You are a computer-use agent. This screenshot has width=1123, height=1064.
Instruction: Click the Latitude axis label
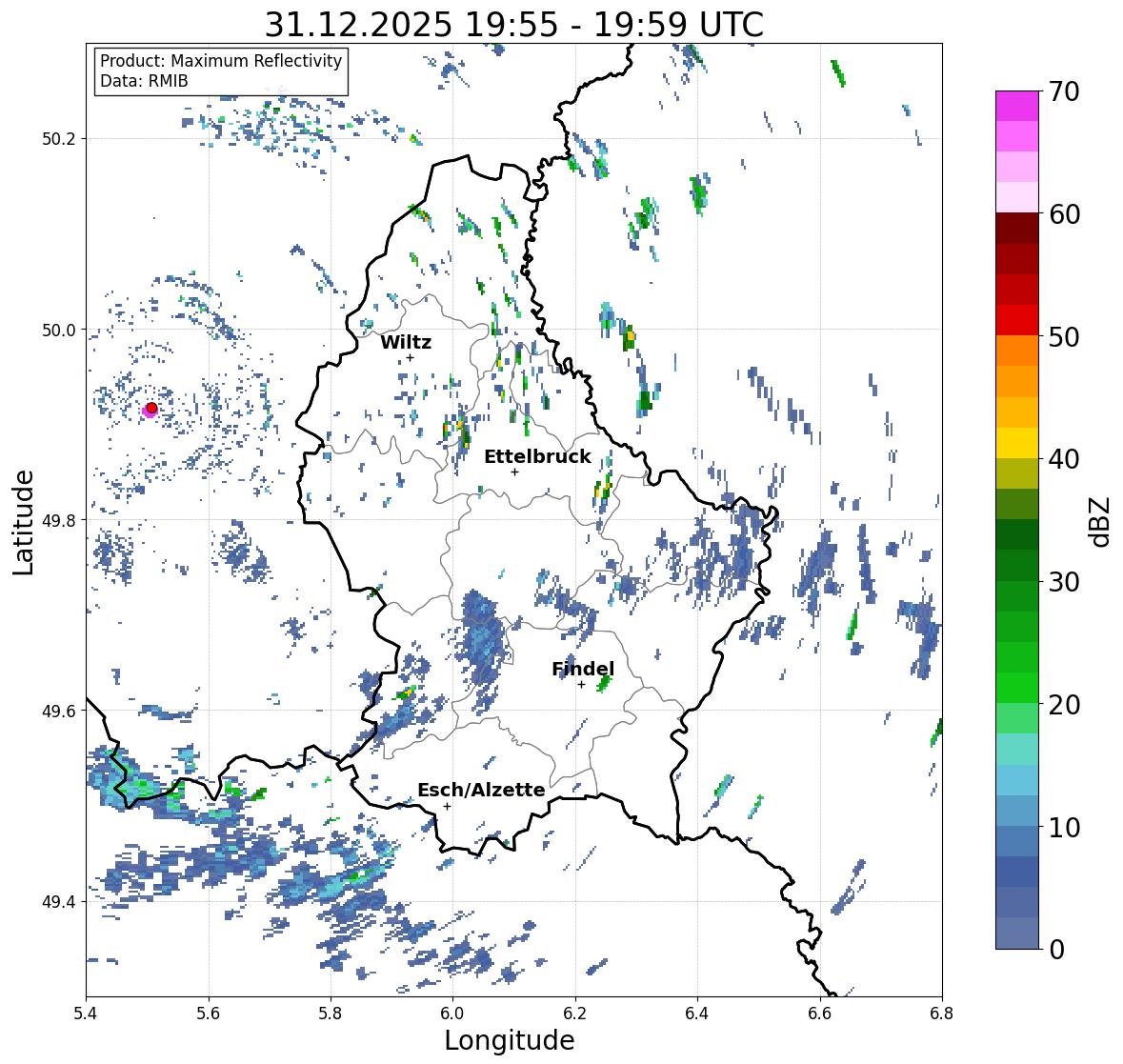23,522
